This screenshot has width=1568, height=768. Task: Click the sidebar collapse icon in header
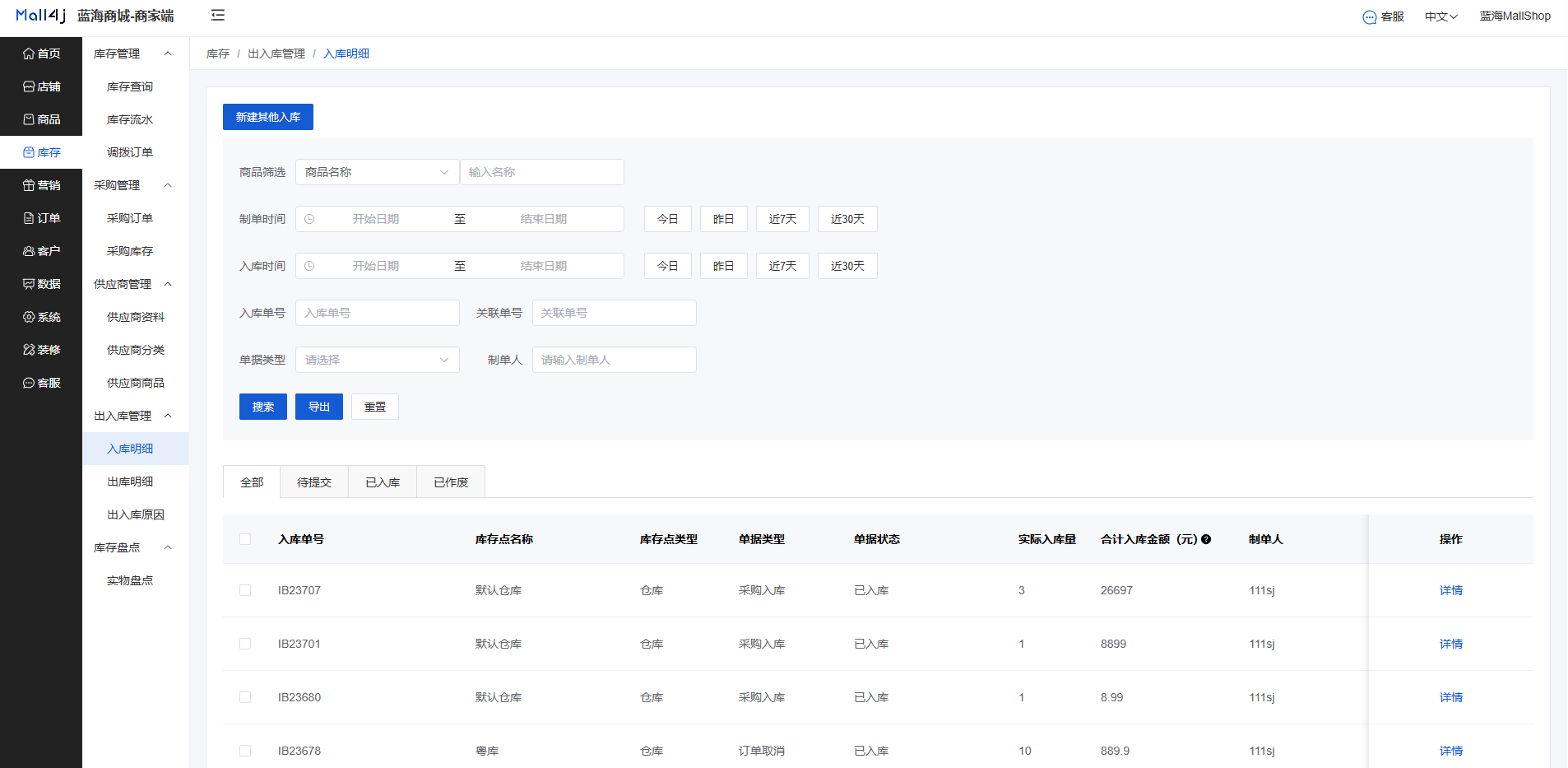pos(218,16)
